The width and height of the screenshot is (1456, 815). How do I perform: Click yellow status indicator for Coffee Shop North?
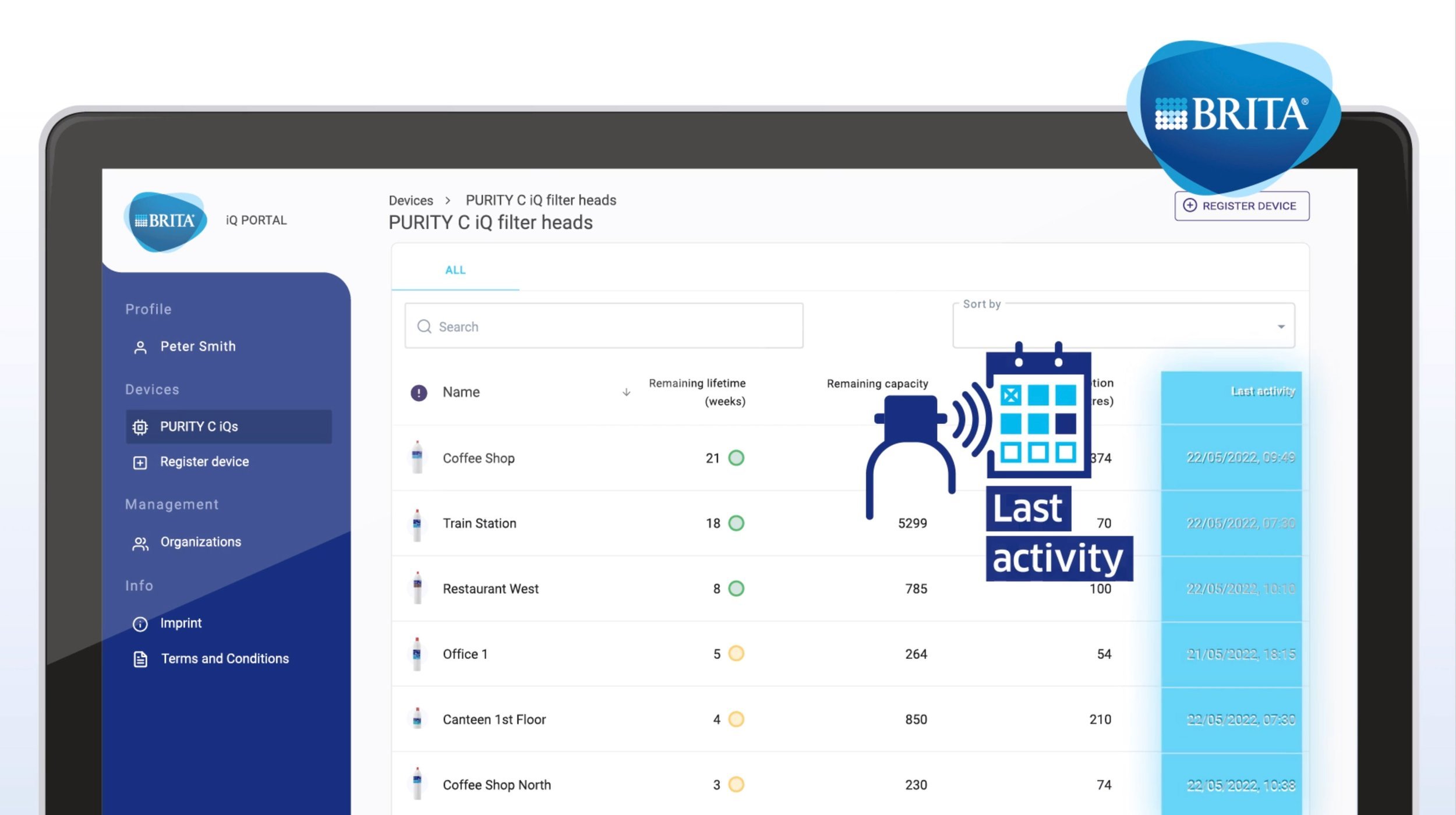coord(736,784)
